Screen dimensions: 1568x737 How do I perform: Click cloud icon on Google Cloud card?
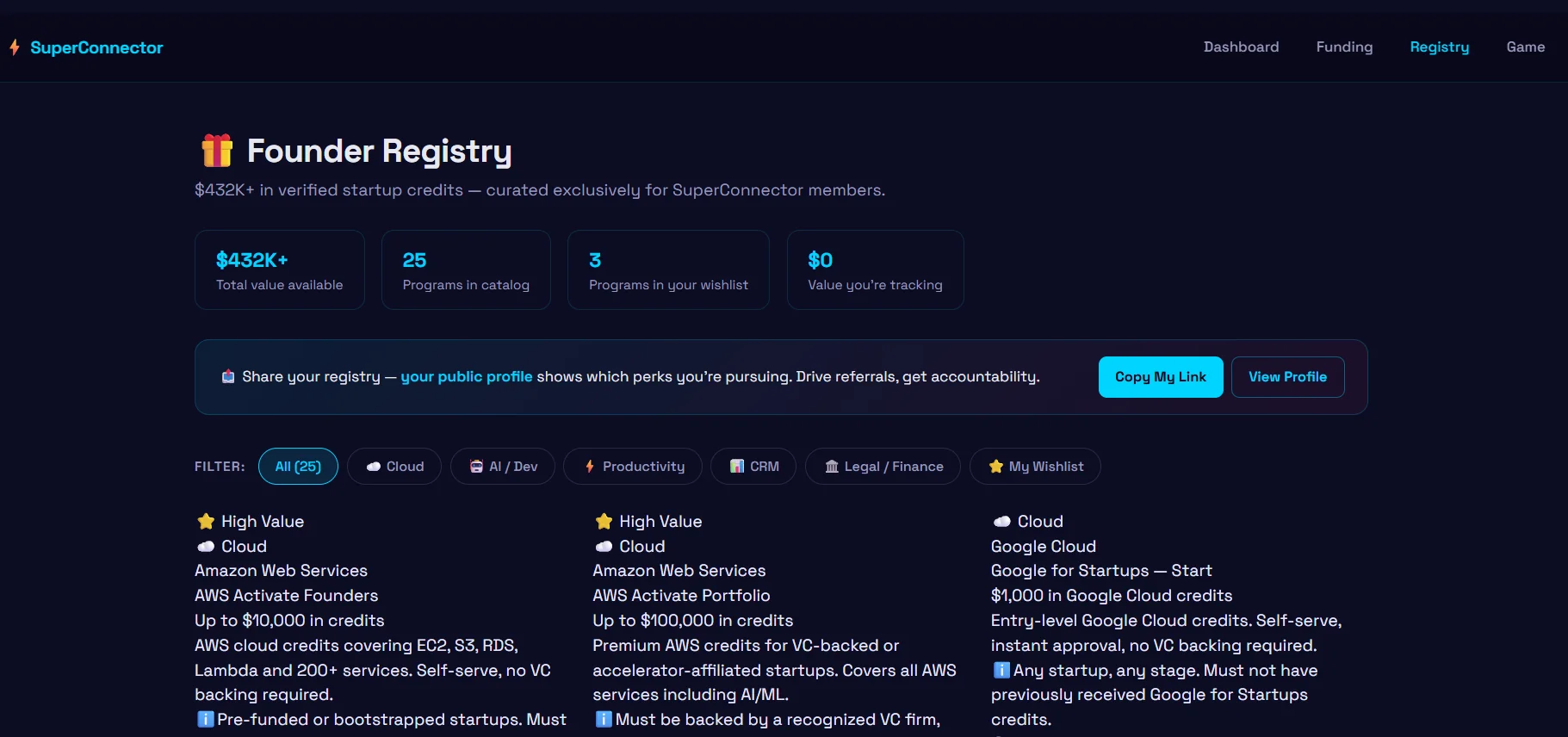(x=1001, y=521)
